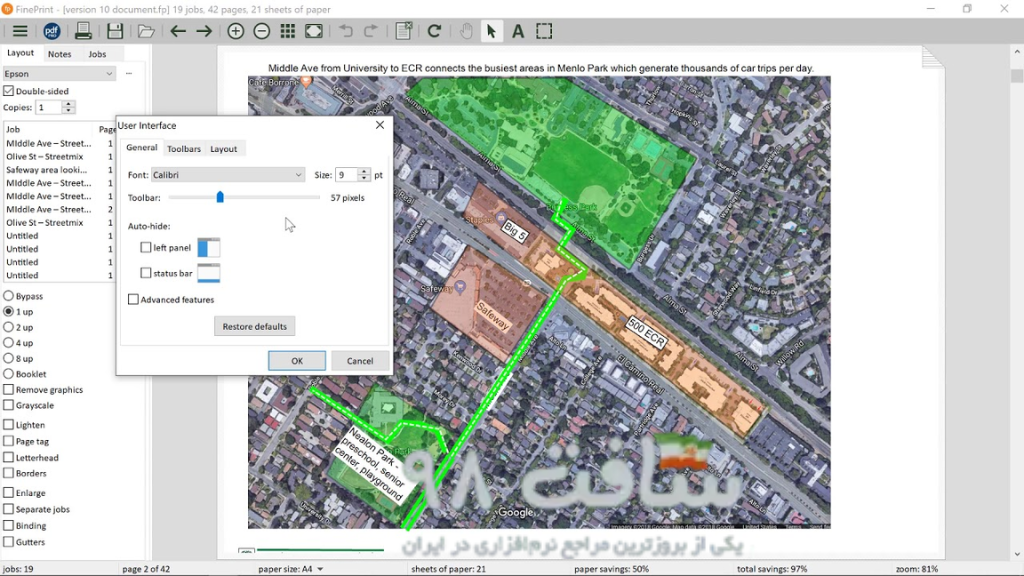The height and width of the screenshot is (576, 1024).
Task: Click the Undo icon
Action: 345,31
